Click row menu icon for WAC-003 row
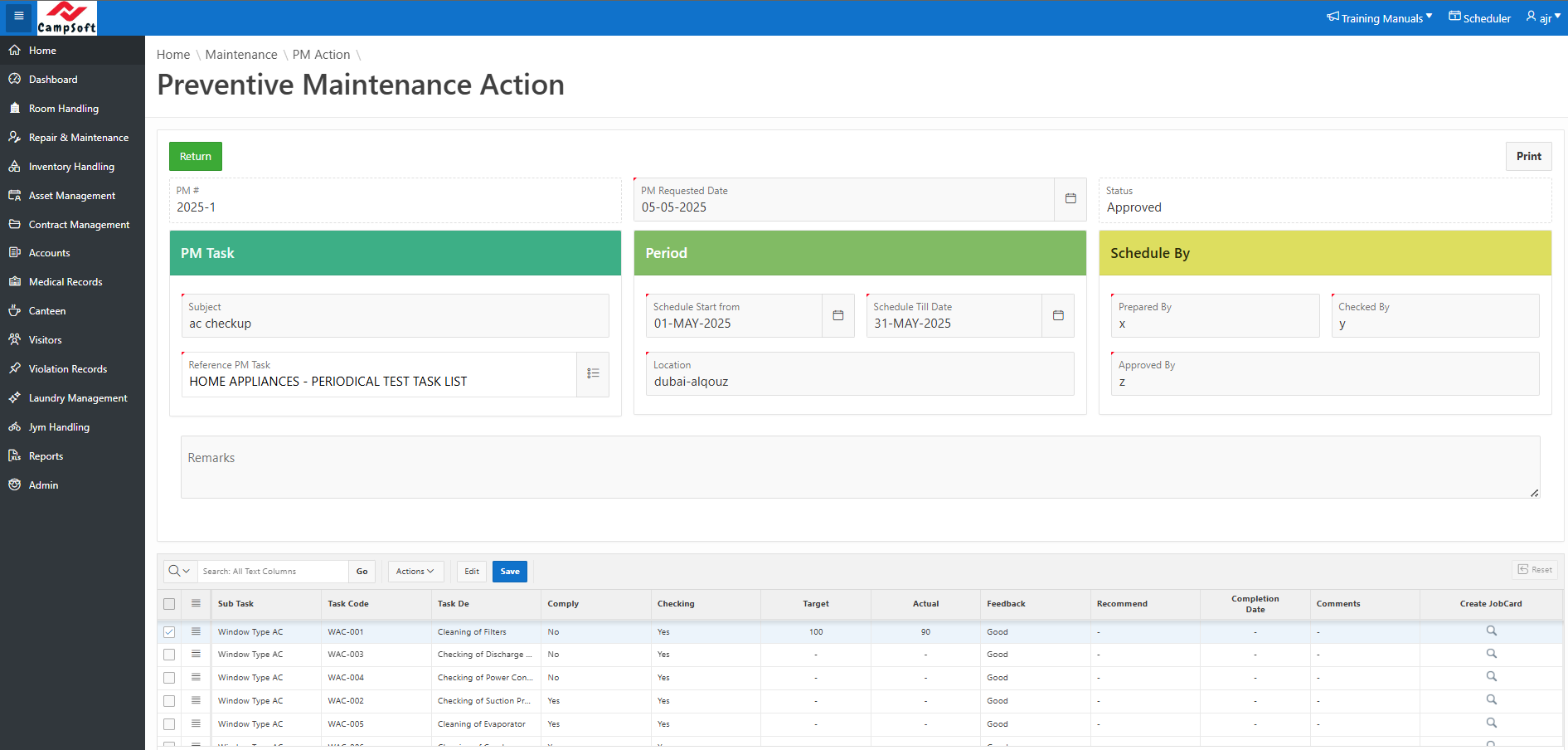The image size is (1568, 750). pos(196,655)
